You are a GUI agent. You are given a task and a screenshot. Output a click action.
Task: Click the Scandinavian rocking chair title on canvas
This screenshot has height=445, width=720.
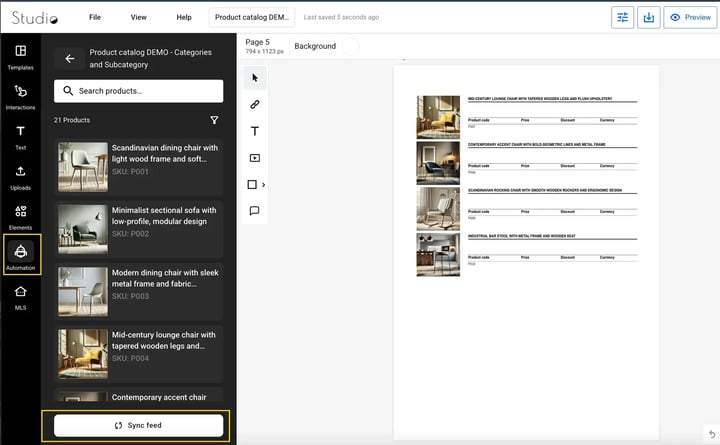(x=545, y=190)
